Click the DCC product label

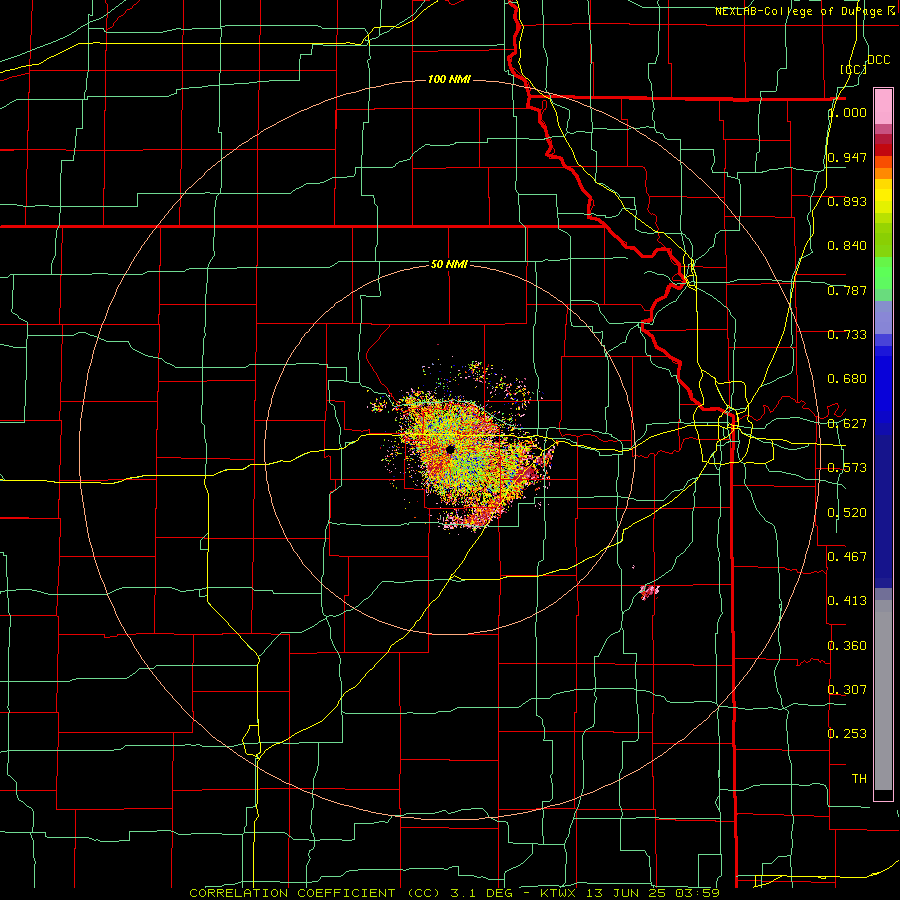pyautogui.click(x=878, y=60)
